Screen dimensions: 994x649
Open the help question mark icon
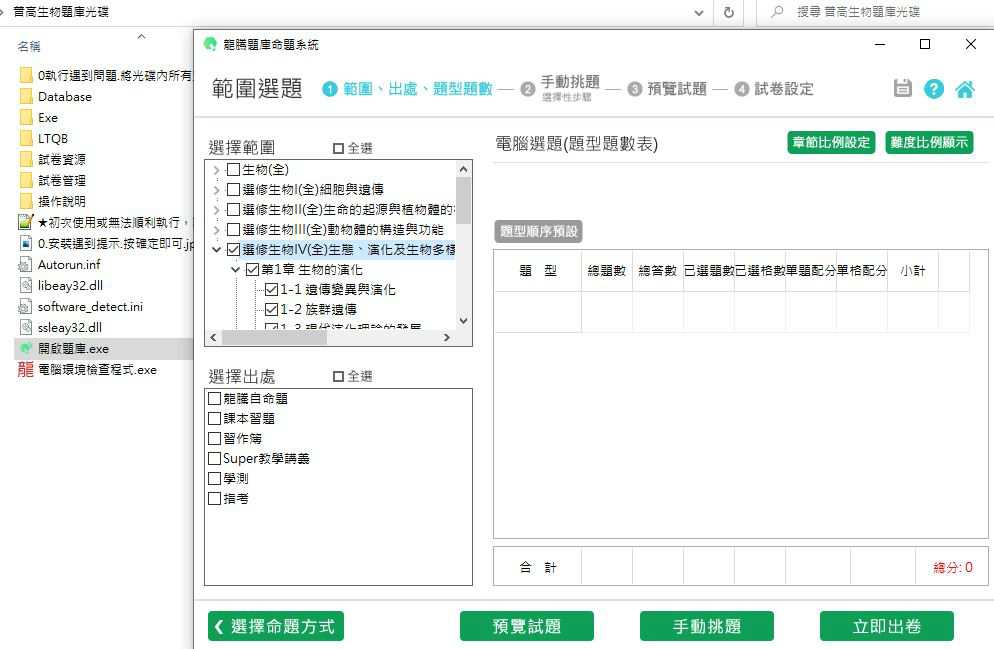933,89
